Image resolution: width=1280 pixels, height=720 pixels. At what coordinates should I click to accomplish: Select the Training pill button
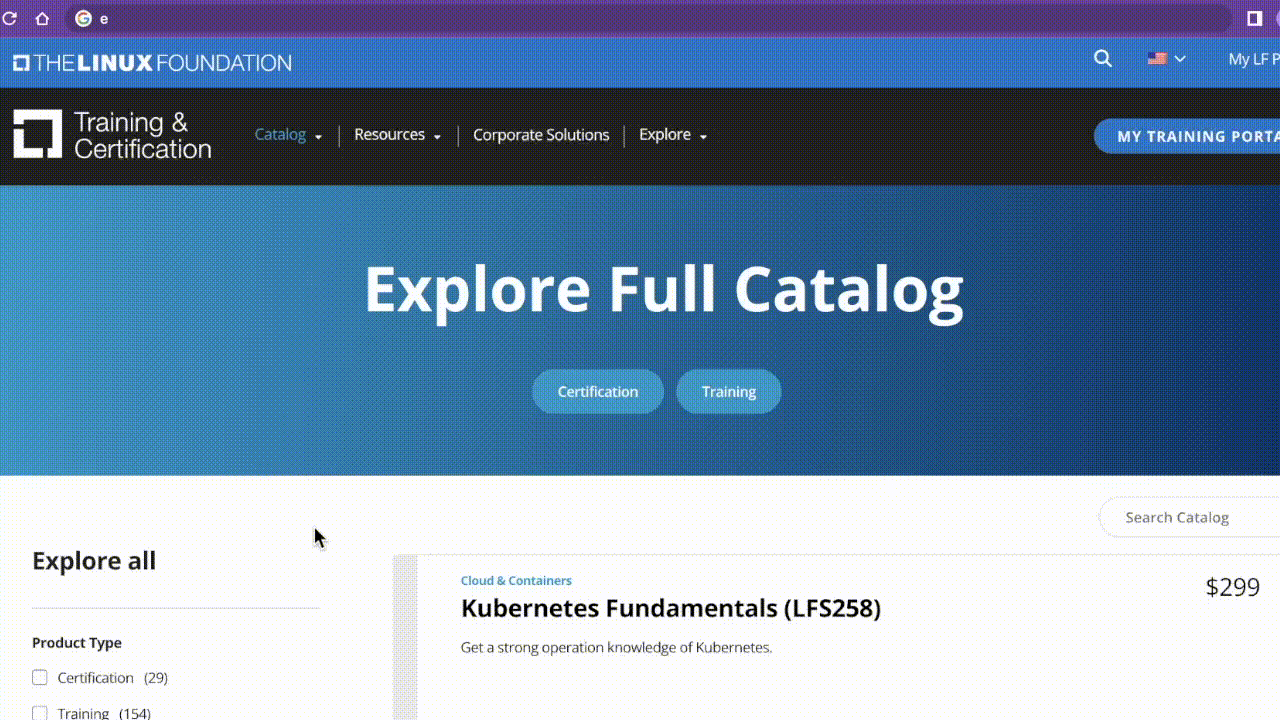[x=729, y=391]
